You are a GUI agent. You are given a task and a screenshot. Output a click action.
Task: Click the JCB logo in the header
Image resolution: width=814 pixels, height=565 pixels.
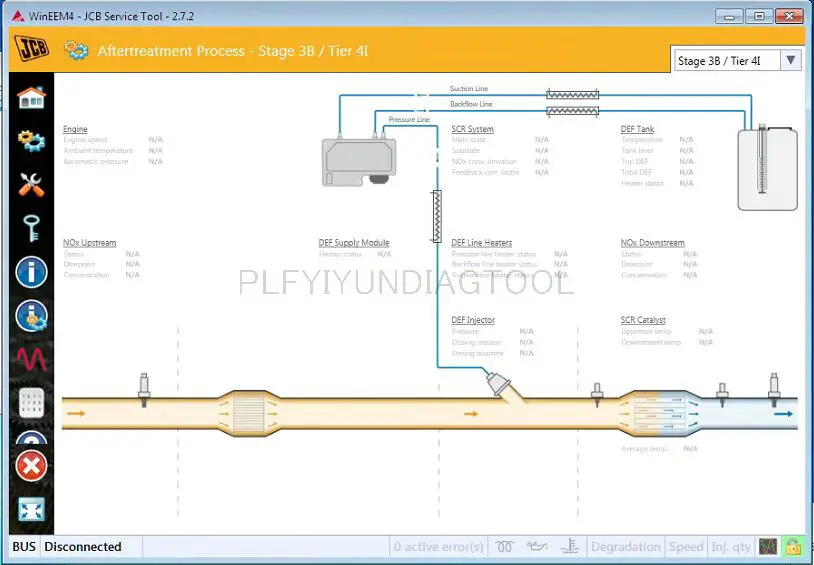pos(31,48)
